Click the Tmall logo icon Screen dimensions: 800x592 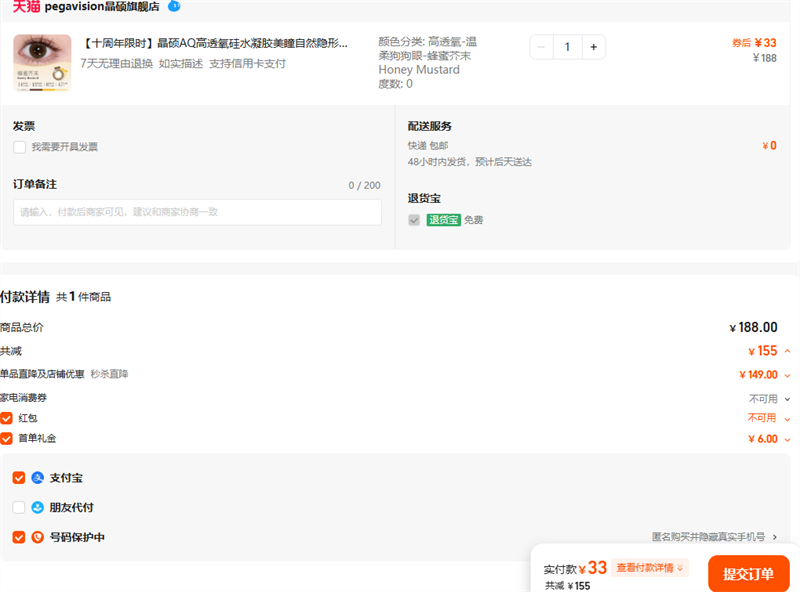[x=26, y=6]
